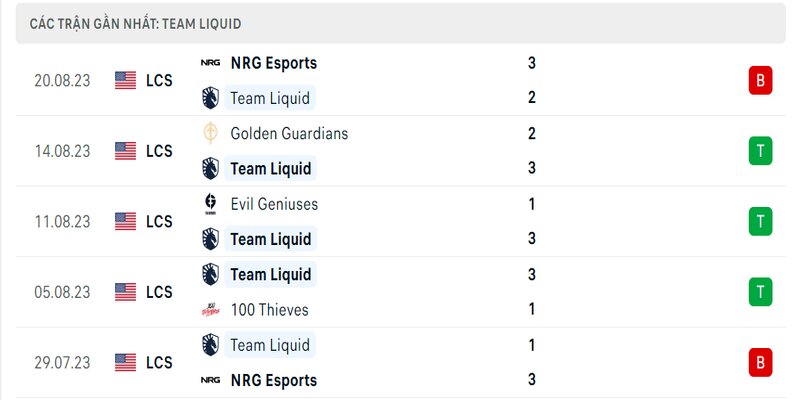This screenshot has height=400, width=800.
Task: Click Team Liquid logo in 20.08.23 match
Action: (210, 97)
